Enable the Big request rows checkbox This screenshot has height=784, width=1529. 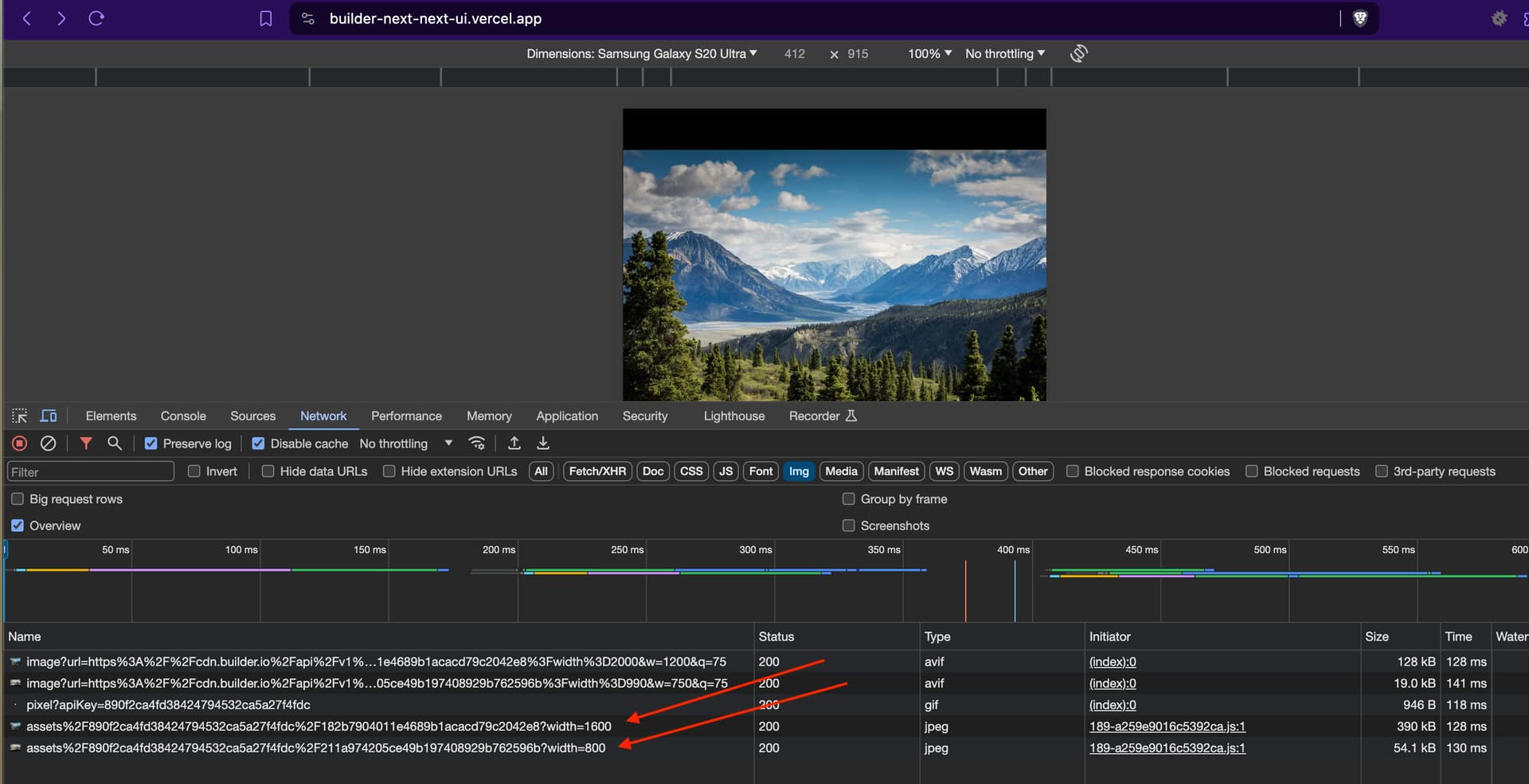(18, 499)
